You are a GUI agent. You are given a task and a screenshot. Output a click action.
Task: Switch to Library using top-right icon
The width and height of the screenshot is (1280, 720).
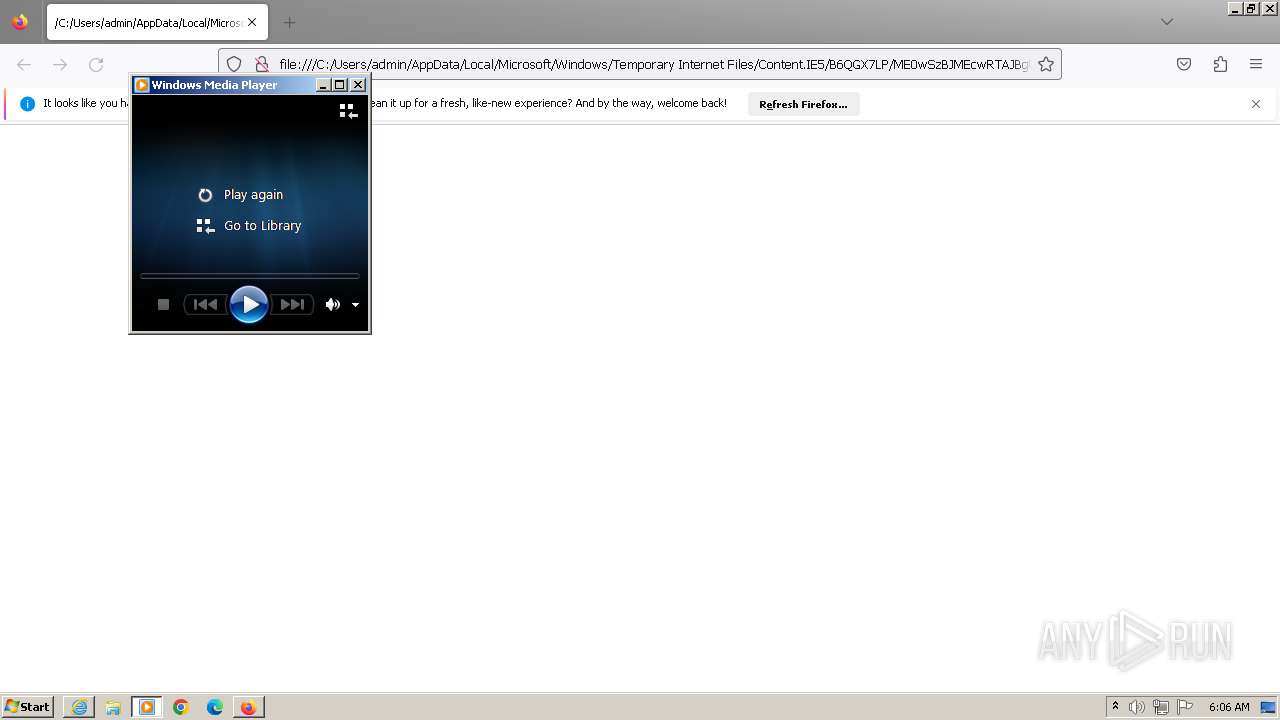pos(348,111)
